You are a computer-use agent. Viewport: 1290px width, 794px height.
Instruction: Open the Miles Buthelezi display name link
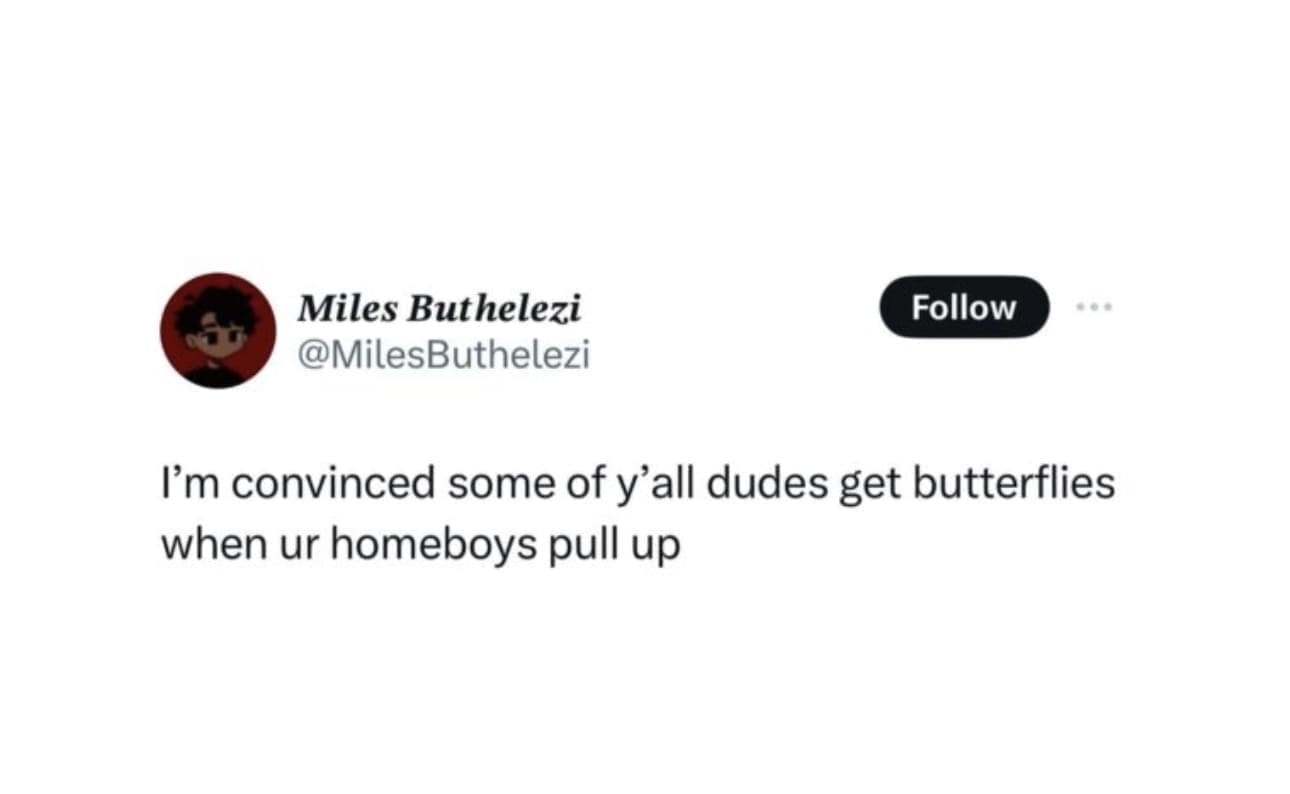[439, 309]
